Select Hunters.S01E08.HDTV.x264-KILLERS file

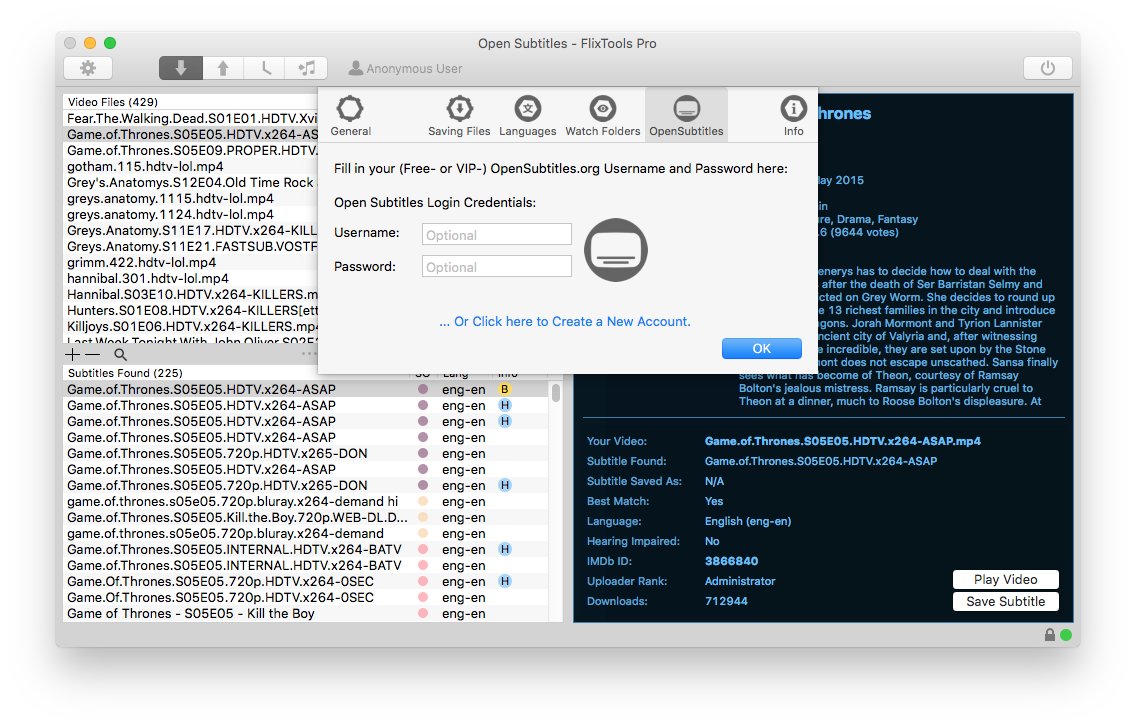coord(191,310)
